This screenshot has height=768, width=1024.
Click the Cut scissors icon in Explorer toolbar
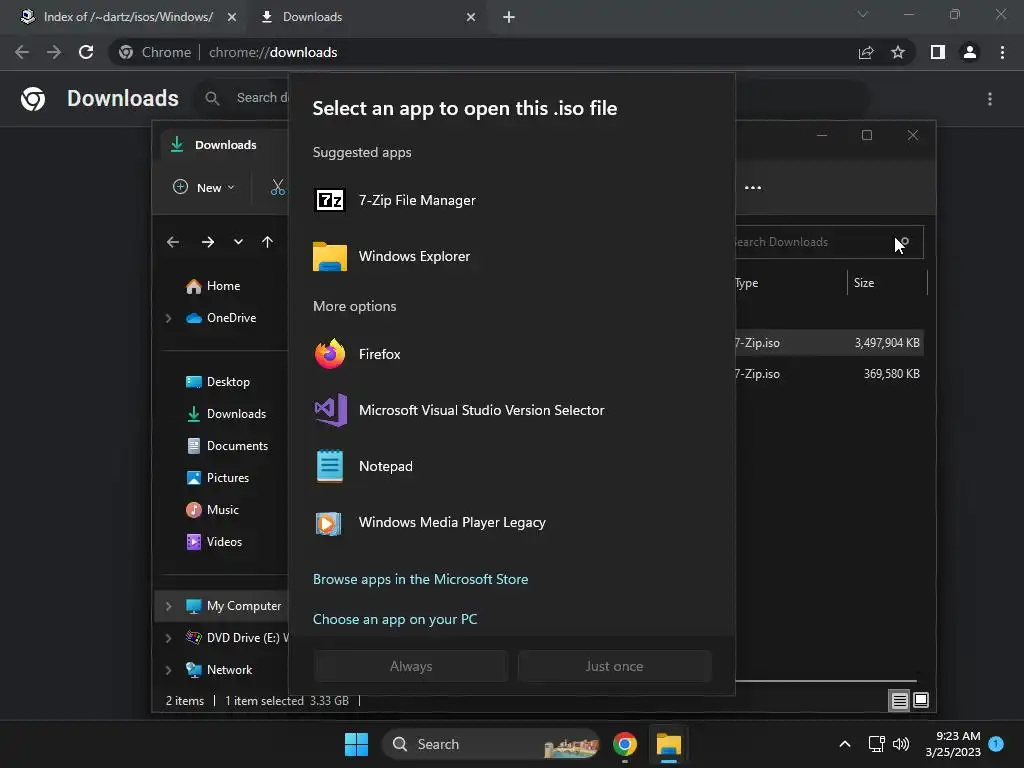tap(278, 187)
